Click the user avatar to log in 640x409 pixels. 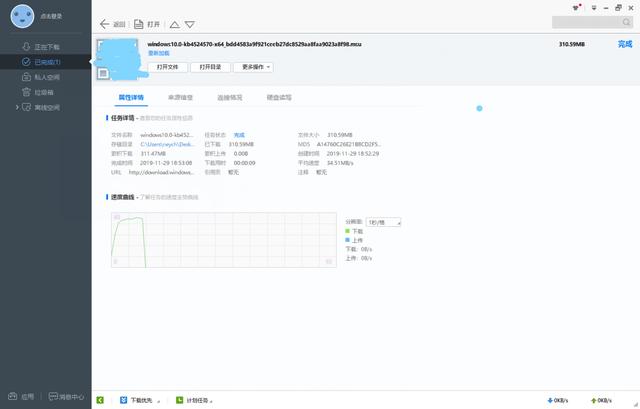22,16
